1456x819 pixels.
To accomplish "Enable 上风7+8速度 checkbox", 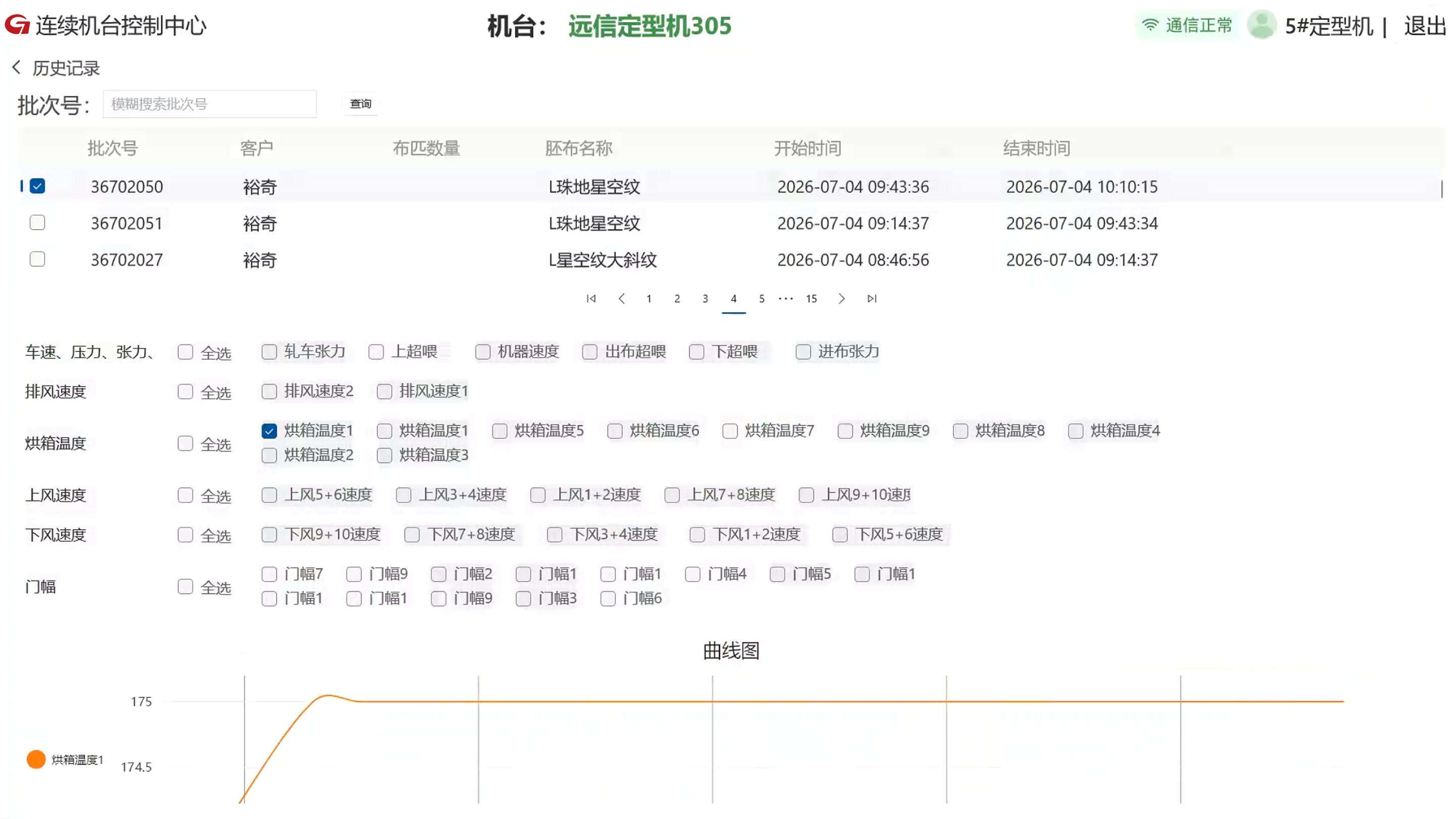I will click(672, 495).
